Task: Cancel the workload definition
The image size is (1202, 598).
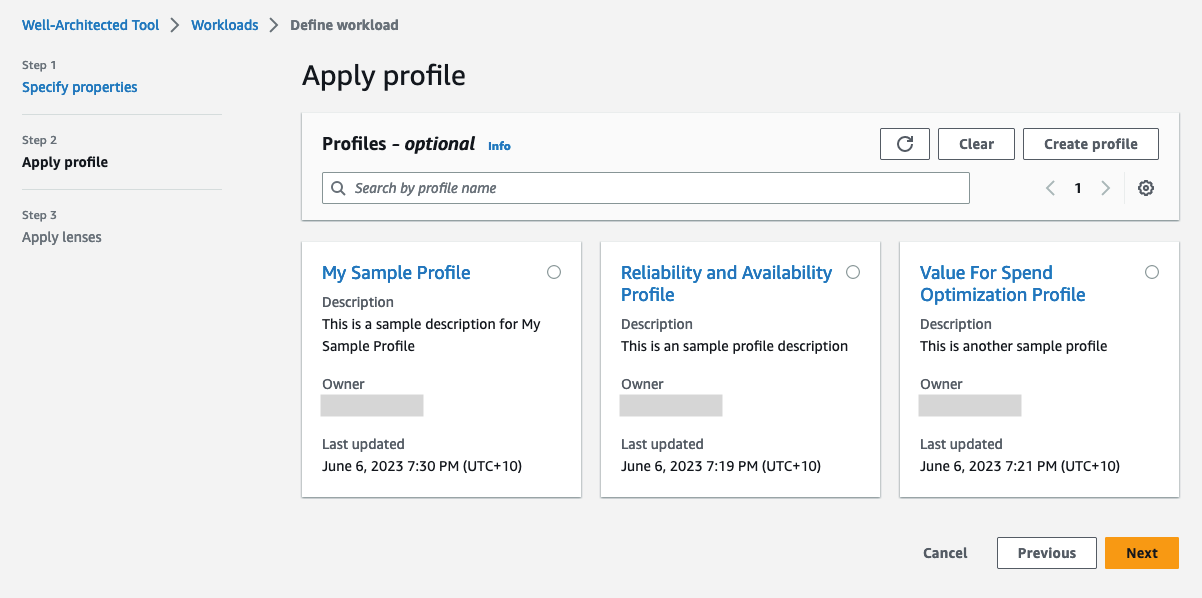Action: (x=945, y=553)
